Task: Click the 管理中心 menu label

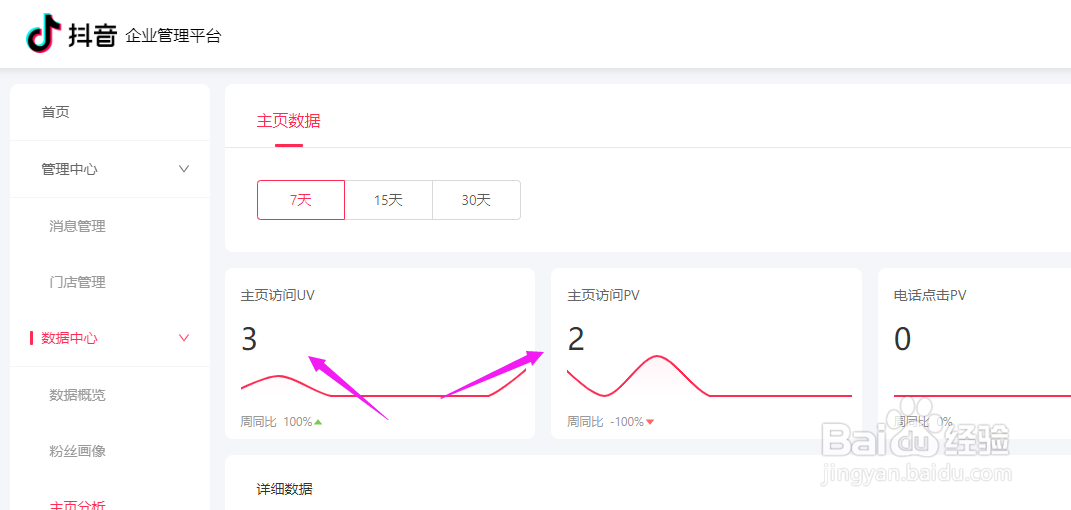Action: (69, 169)
